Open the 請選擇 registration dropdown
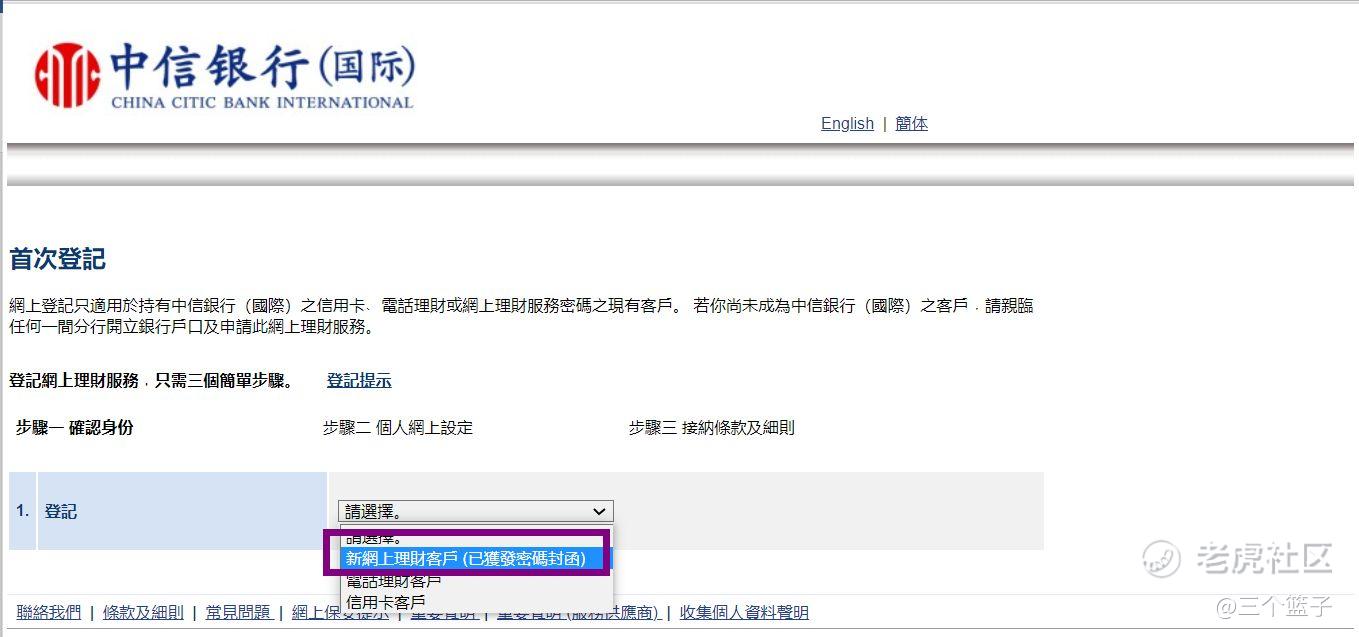 pyautogui.click(x=475, y=511)
